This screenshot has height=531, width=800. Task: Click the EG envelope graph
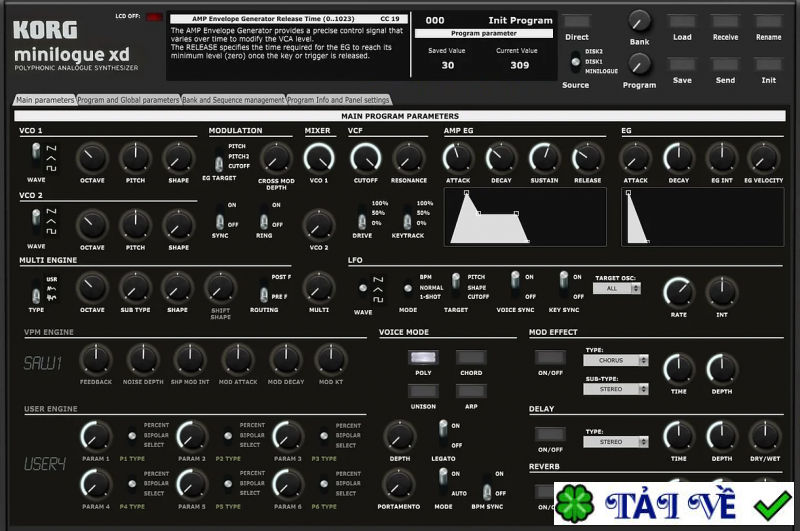coord(703,217)
